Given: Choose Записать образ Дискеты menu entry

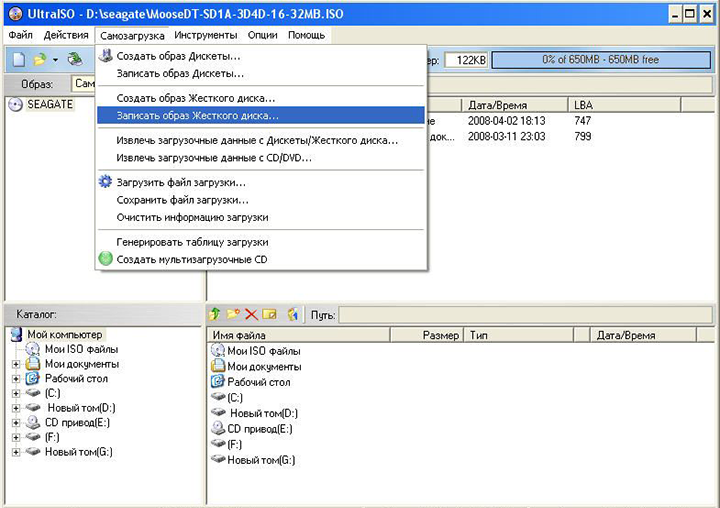Looking at the screenshot, I should click(261, 73).
